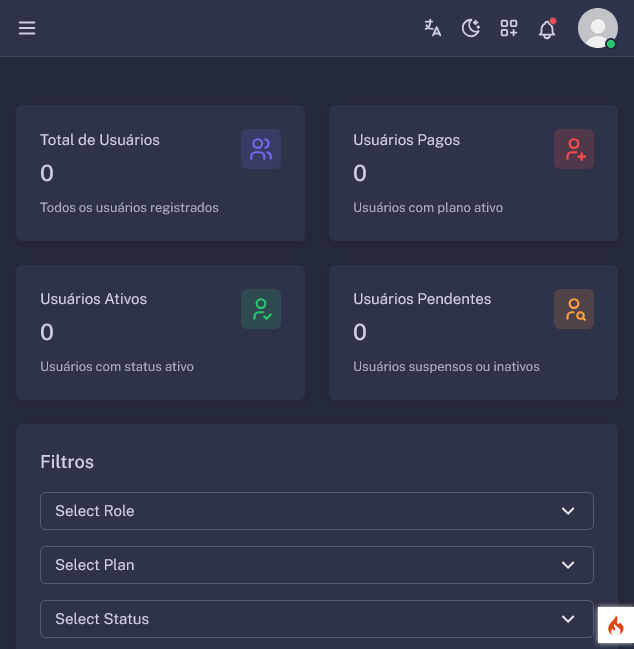Screen dimensions: 634x649
Task: Open the notifications bell
Action: 547,29
